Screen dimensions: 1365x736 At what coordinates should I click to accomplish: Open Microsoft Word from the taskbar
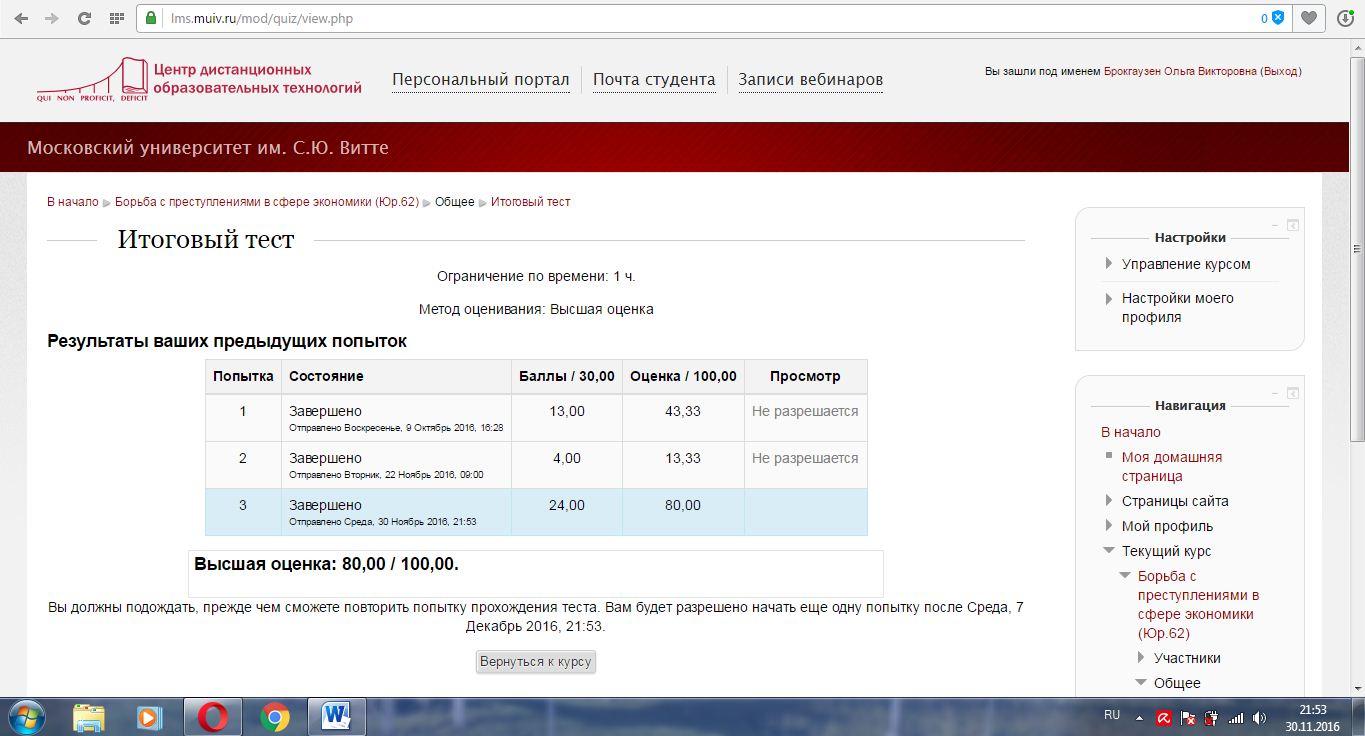336,717
